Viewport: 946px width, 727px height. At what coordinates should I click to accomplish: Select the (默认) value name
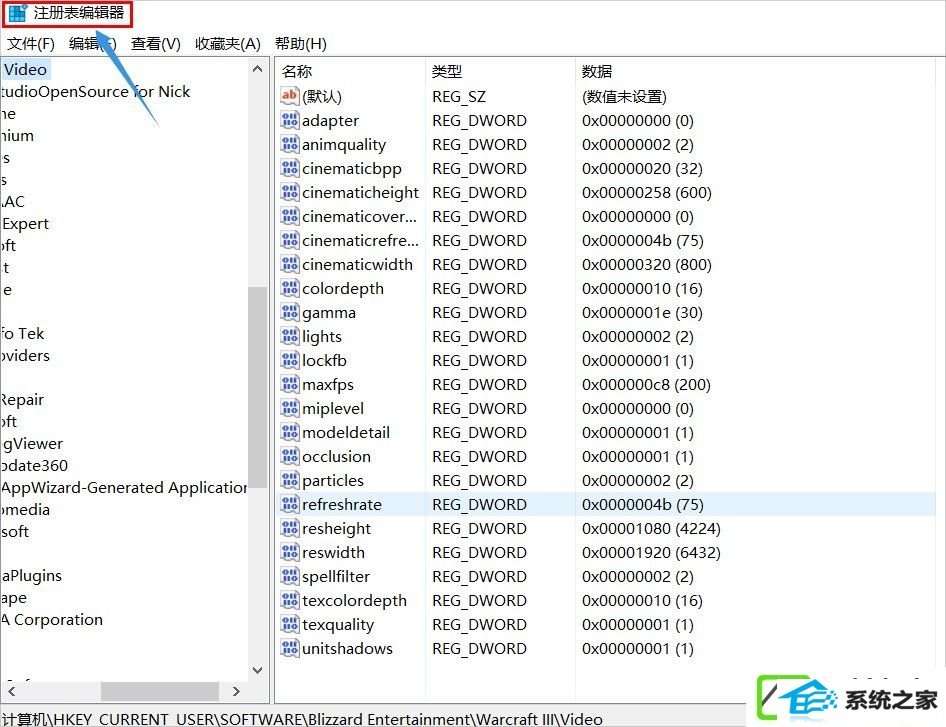(322, 97)
